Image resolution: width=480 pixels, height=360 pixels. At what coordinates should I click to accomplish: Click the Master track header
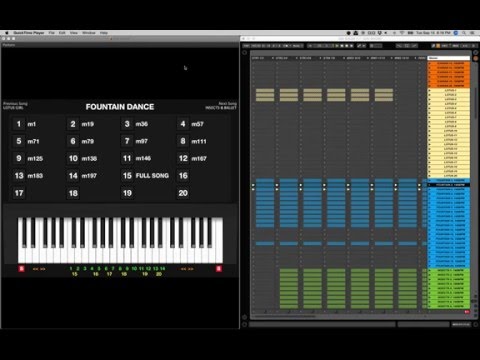[449, 58]
